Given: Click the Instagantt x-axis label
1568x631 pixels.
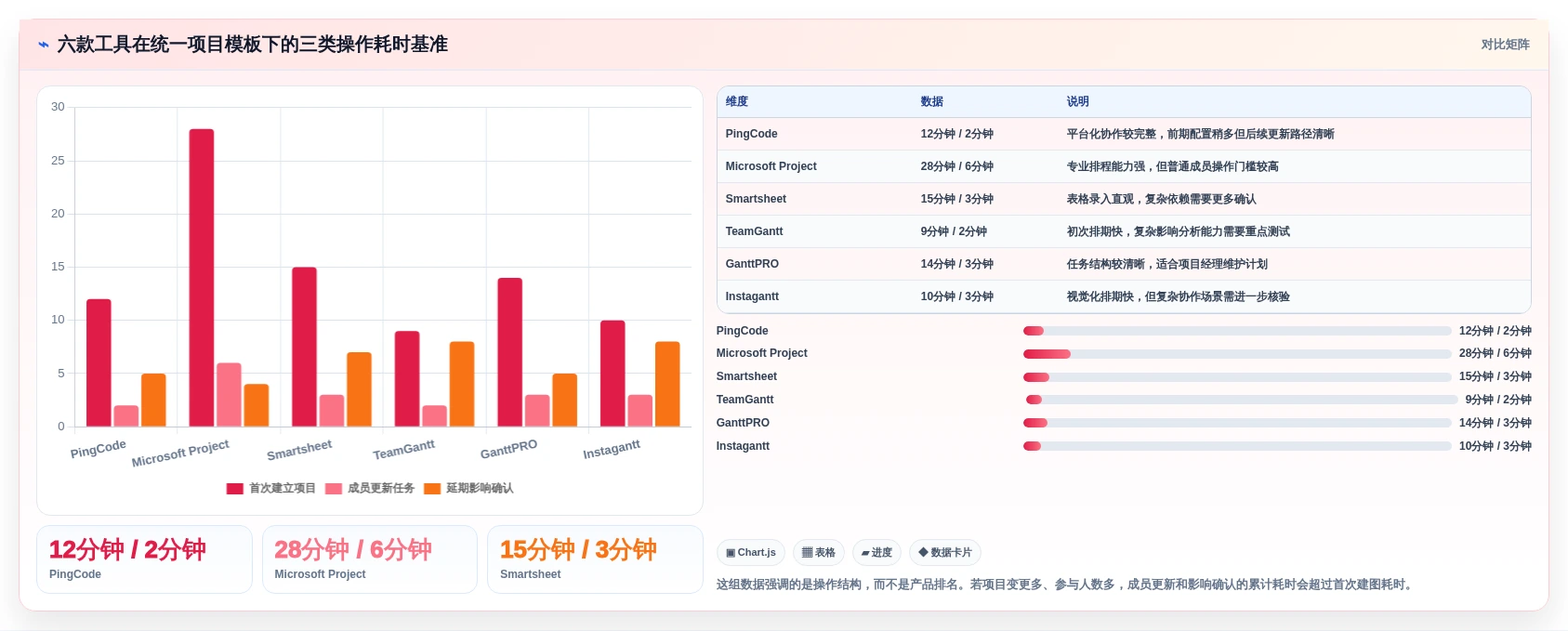Looking at the screenshot, I should coord(612,450).
